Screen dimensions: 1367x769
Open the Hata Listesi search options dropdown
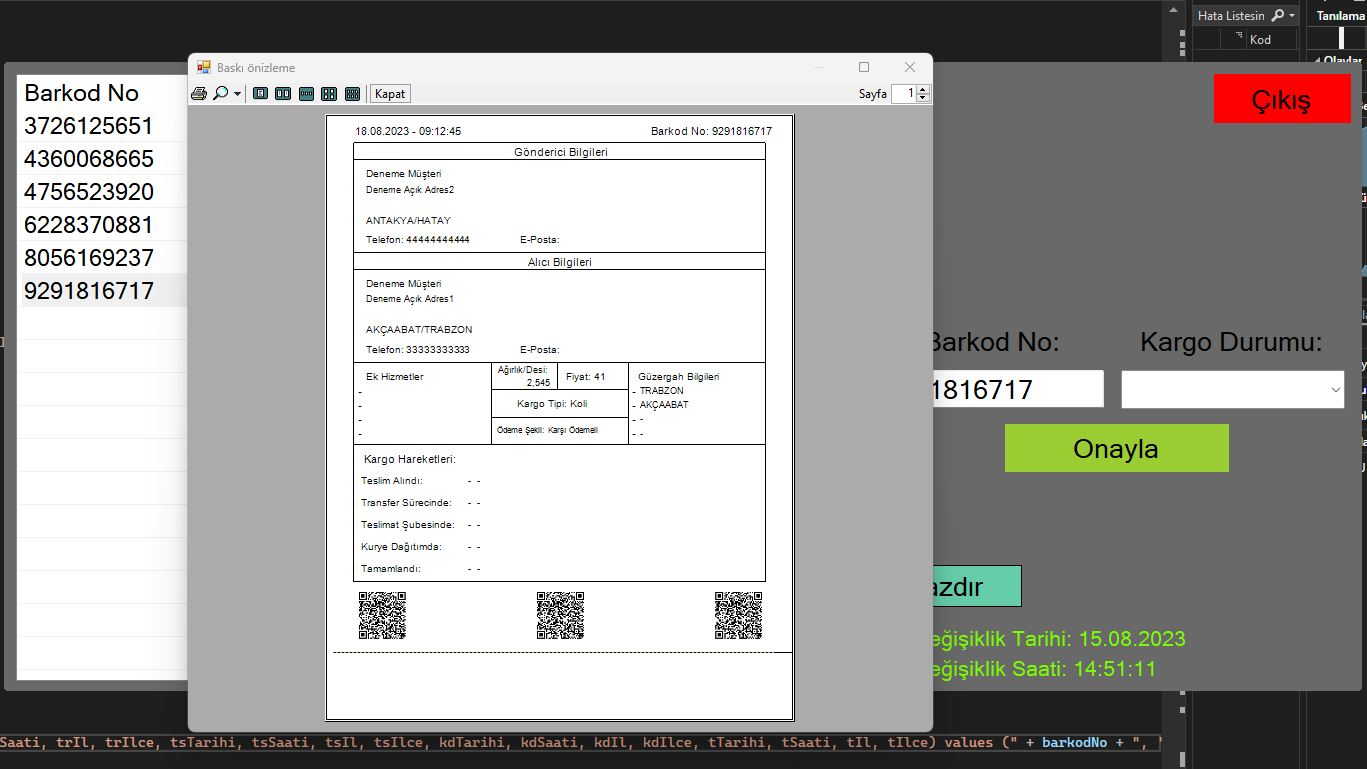tap(1291, 15)
